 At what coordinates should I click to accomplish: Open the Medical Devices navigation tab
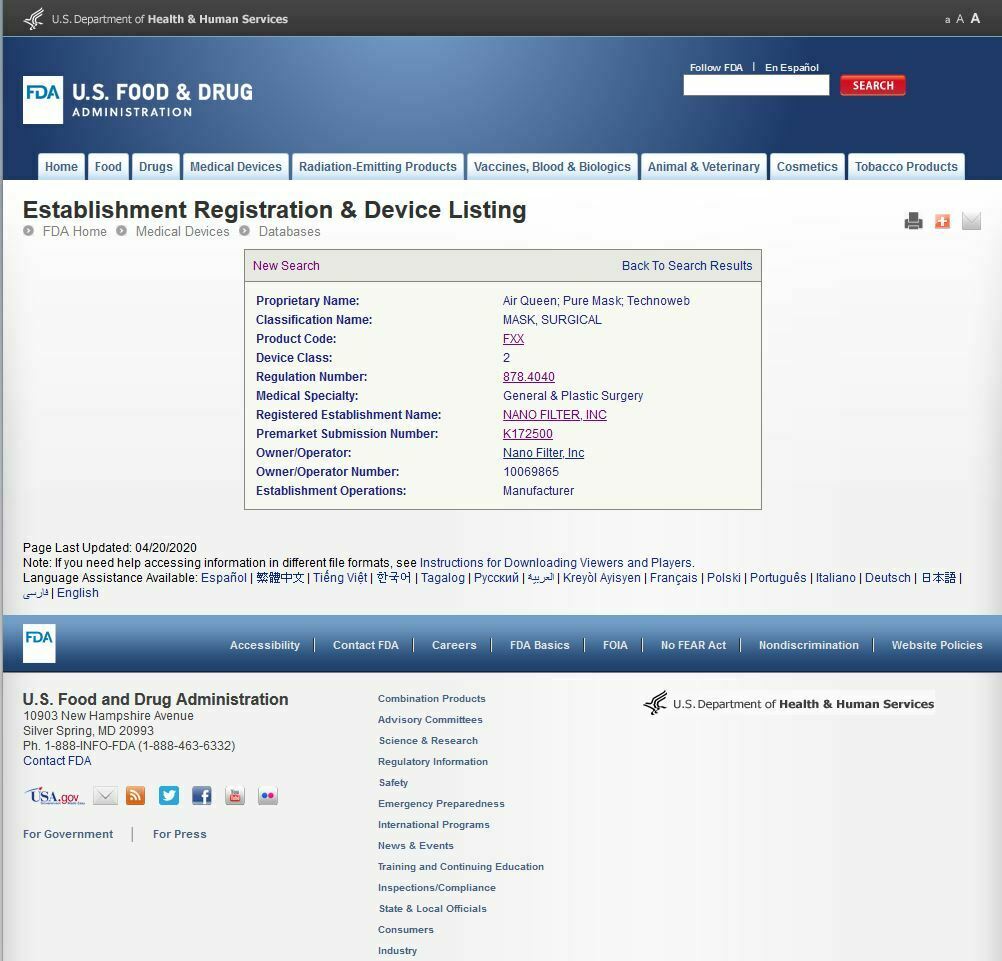pyautogui.click(x=236, y=167)
